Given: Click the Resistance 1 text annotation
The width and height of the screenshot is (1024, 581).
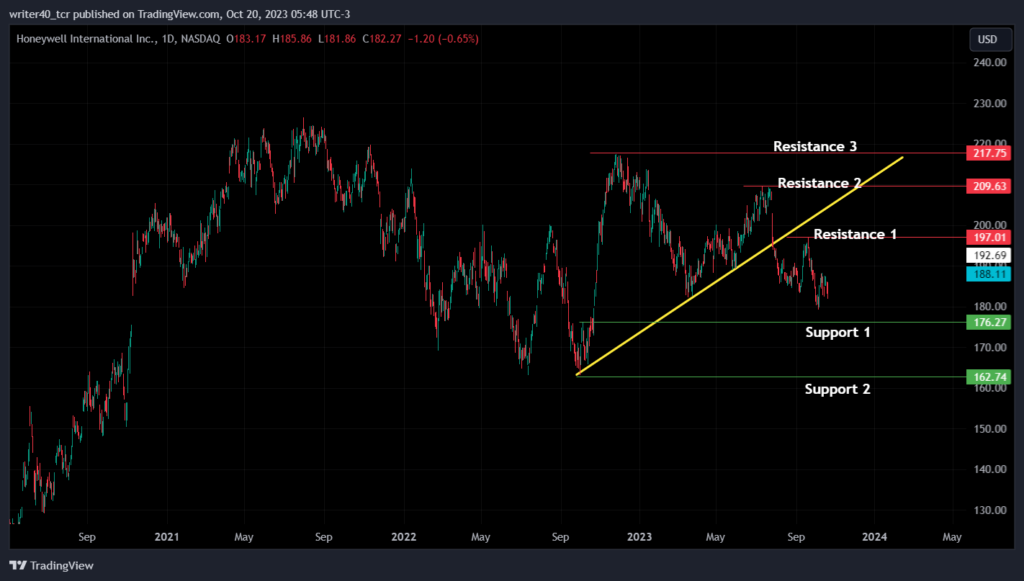Looking at the screenshot, I should 855,234.
